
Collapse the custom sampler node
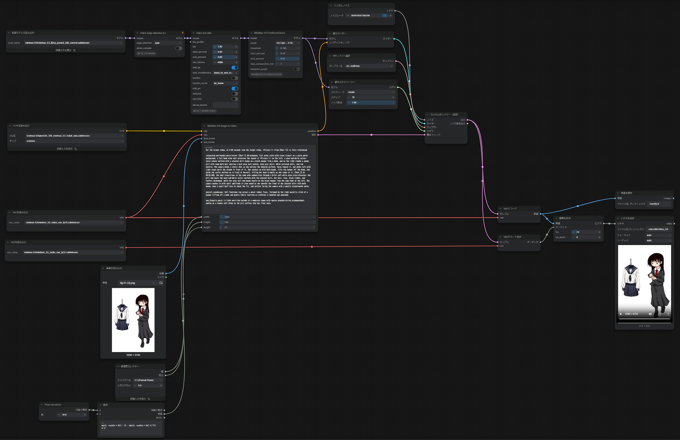[x=427, y=115]
